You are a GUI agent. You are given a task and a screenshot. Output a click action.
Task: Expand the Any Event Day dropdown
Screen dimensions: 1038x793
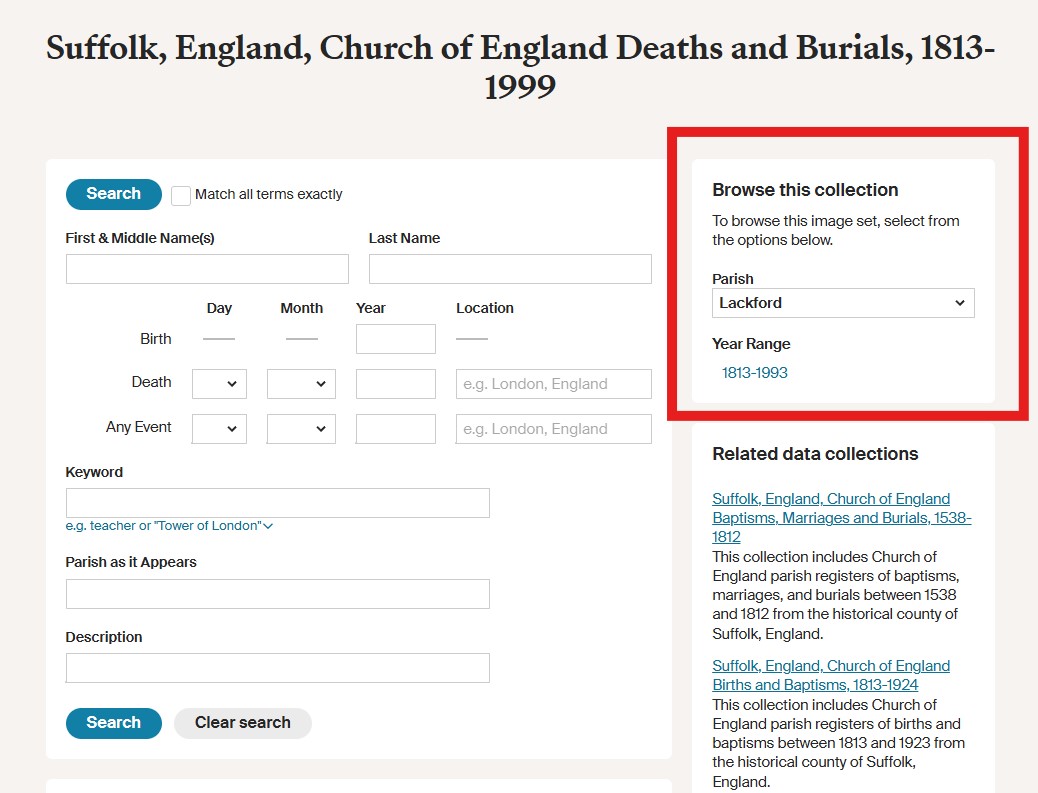(219, 429)
